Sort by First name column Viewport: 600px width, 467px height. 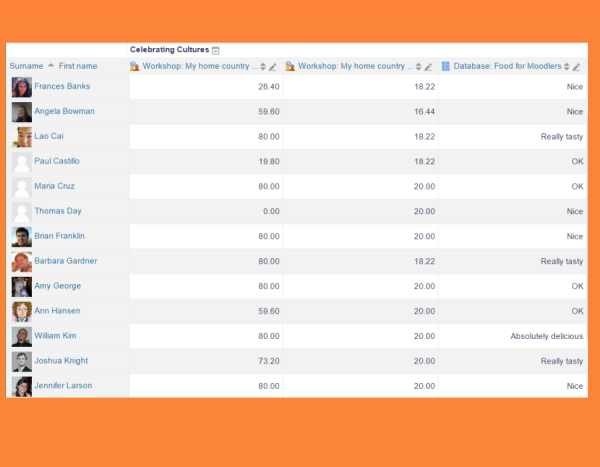(78, 66)
